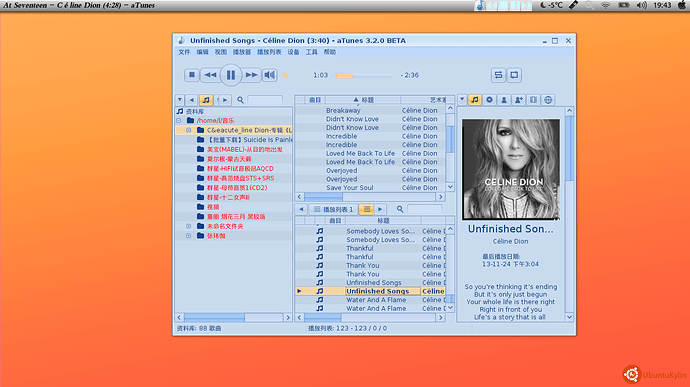Pause the current song
Viewport: 690px width, 387px height.
[x=231, y=75]
